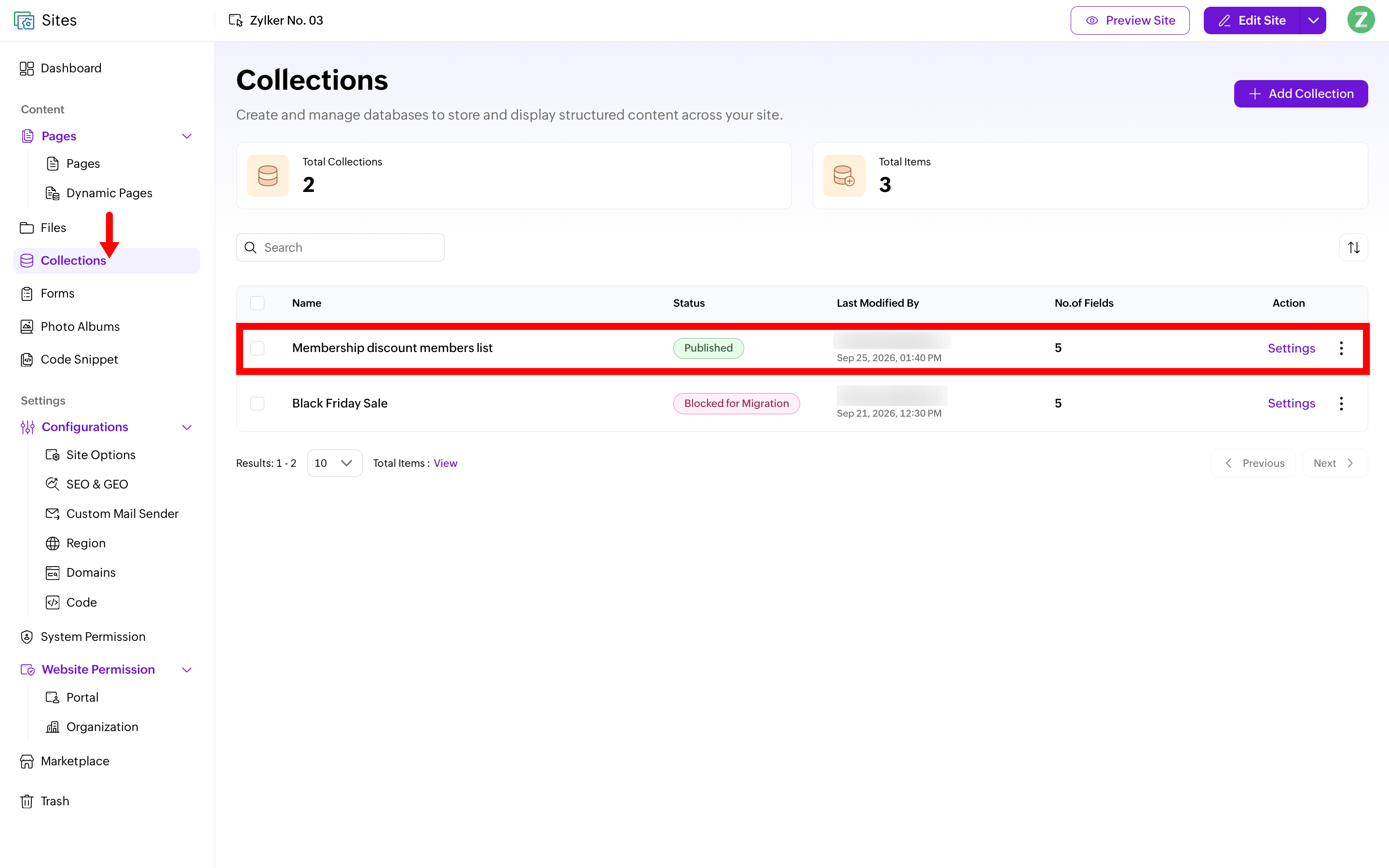
Task: Open the results per page dropdown
Action: pos(335,463)
